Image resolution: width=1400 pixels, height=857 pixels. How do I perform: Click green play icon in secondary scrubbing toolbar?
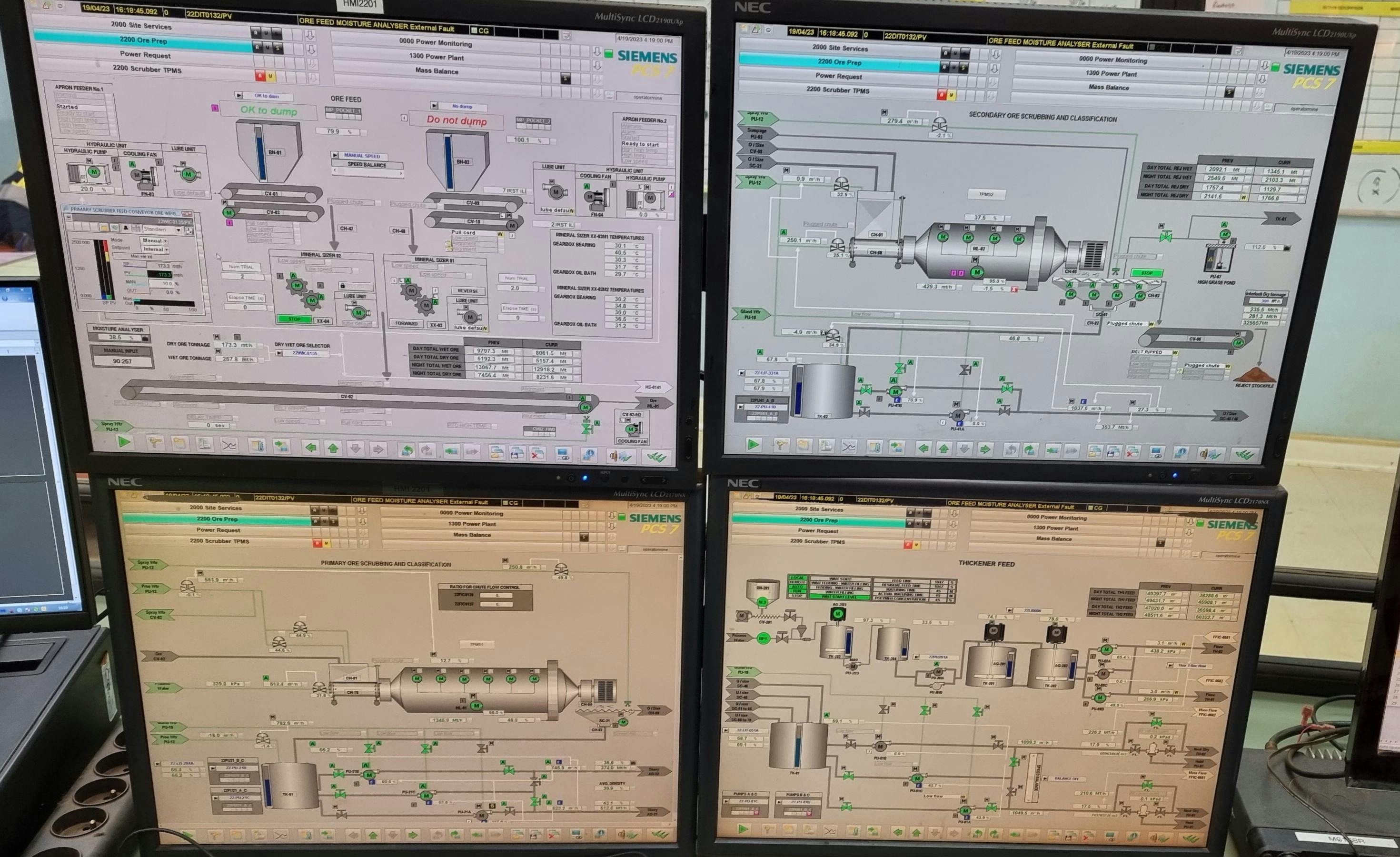(754, 444)
